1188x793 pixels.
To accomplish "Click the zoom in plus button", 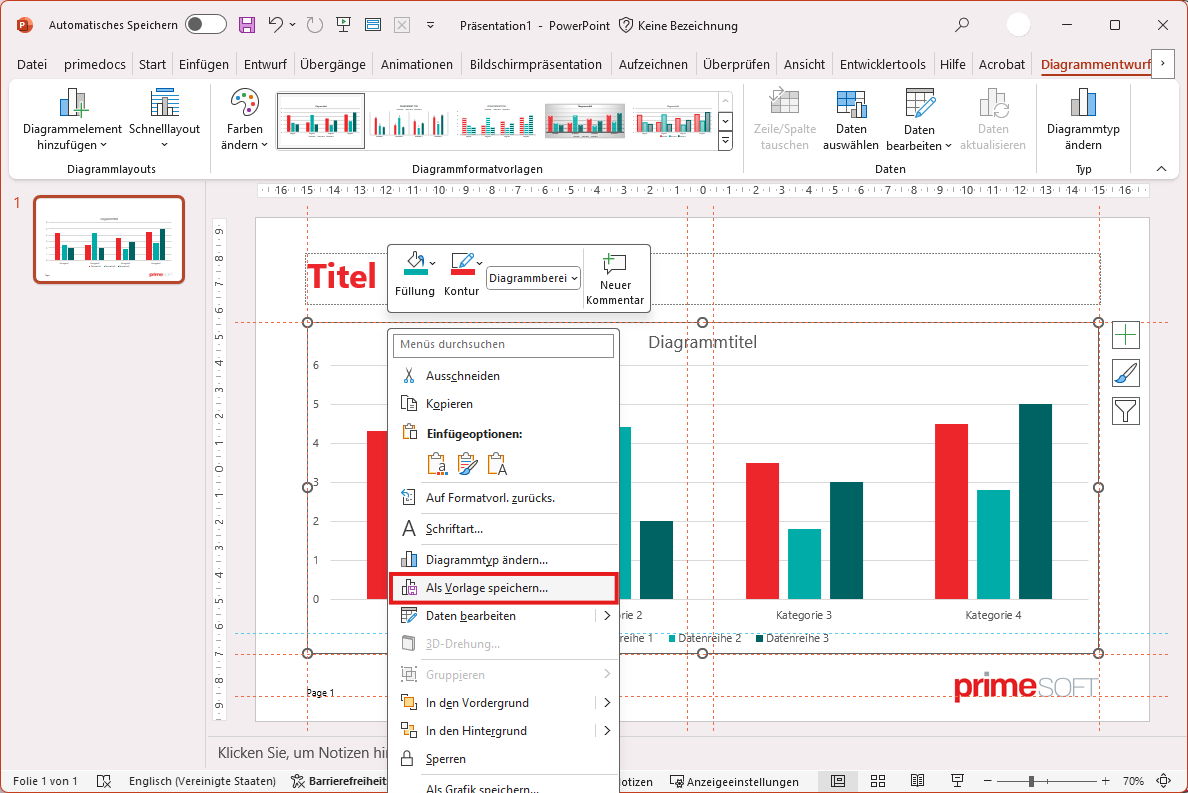I will tap(1105, 781).
